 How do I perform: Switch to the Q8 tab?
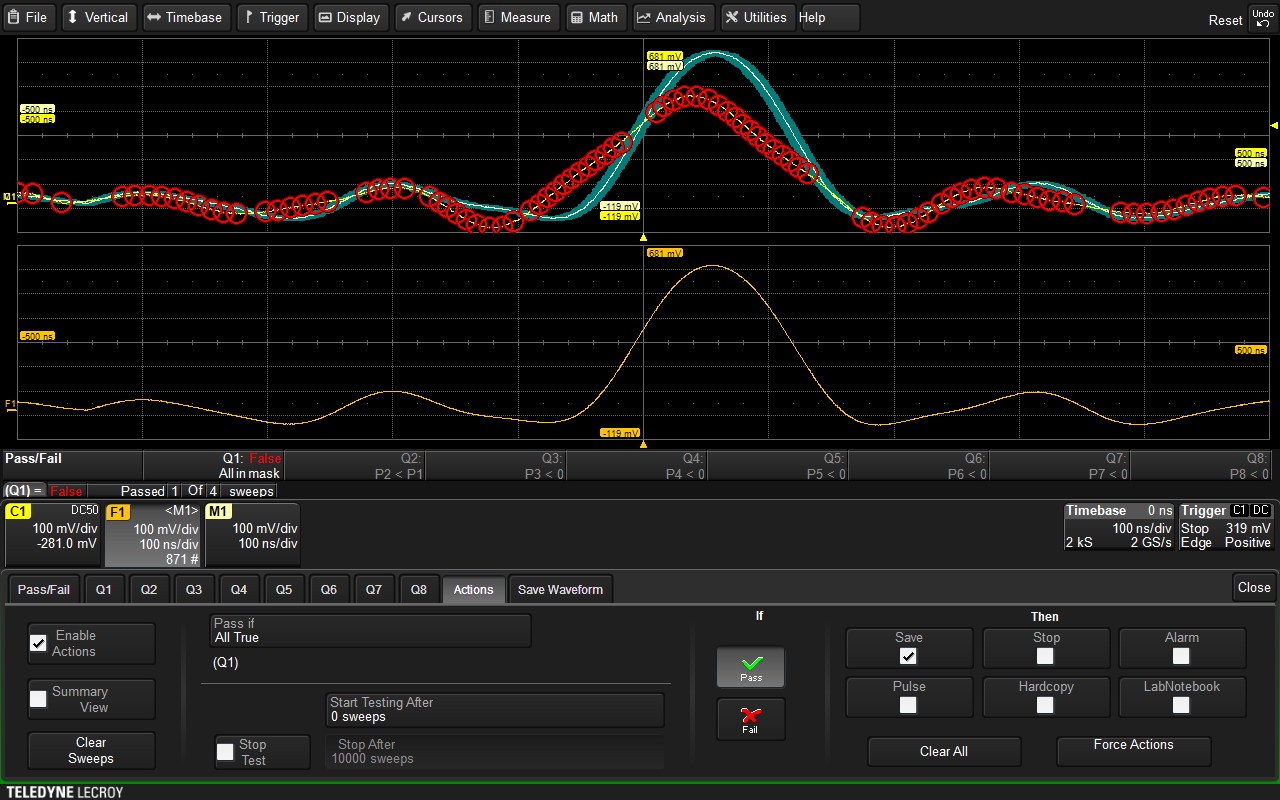click(x=419, y=589)
